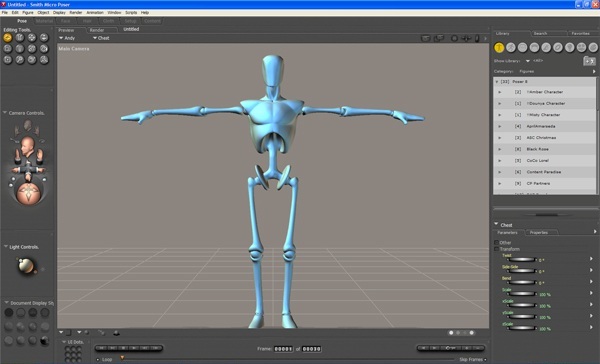The height and width of the screenshot is (364, 600).
Task: Click the Twist parameter dial
Action: (x=522, y=260)
